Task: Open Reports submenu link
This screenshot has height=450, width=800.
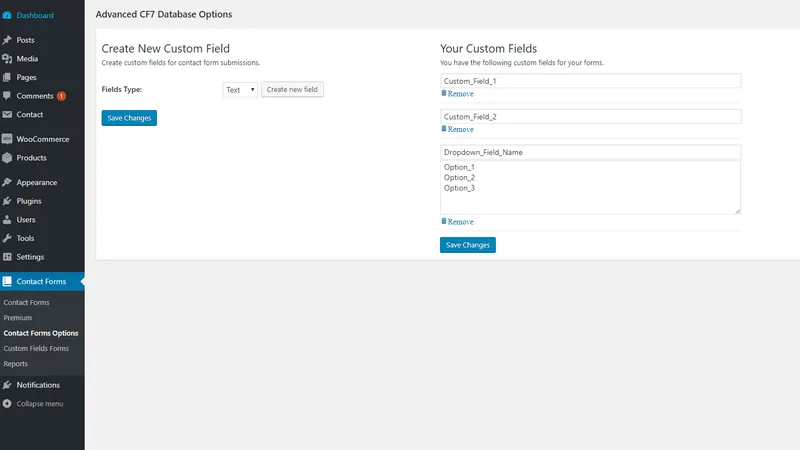Action: 16,364
